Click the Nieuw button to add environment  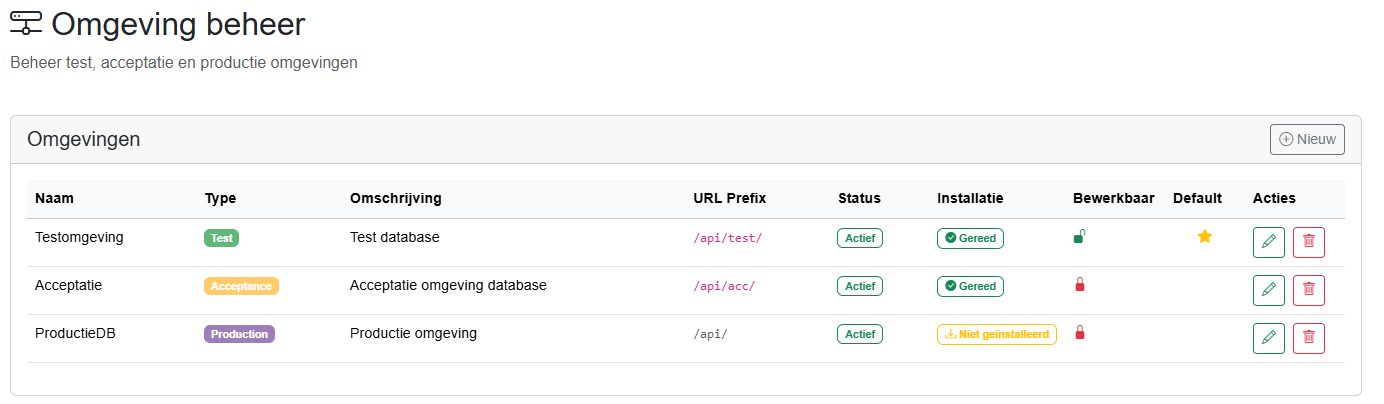tap(1307, 140)
